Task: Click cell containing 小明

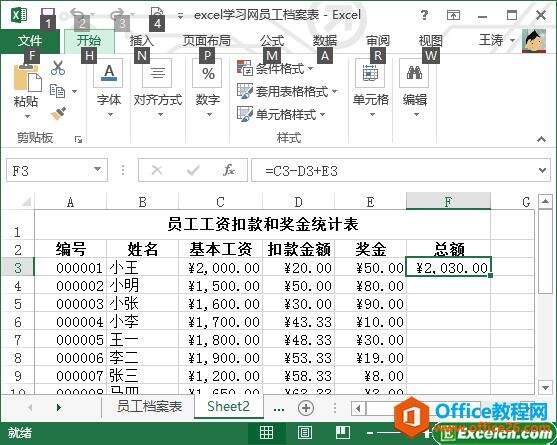Action: 142,286
